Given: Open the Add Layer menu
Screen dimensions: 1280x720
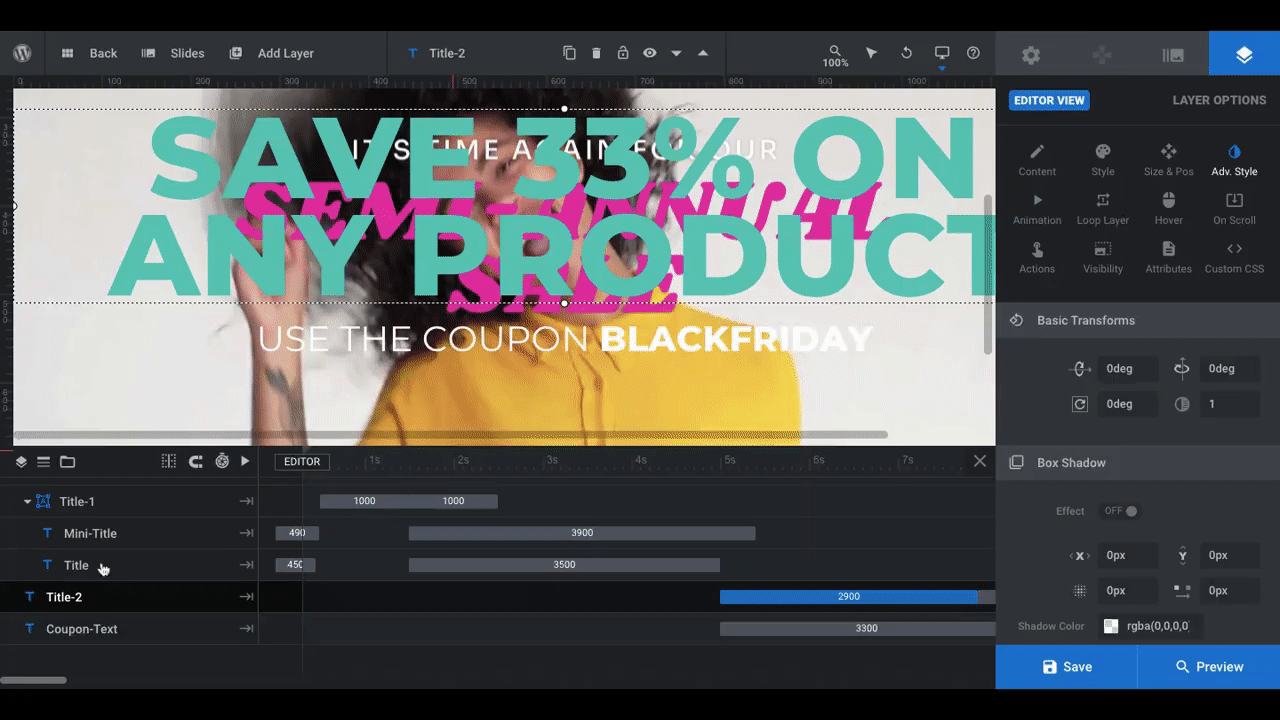Looking at the screenshot, I should pyautogui.click(x=271, y=53).
